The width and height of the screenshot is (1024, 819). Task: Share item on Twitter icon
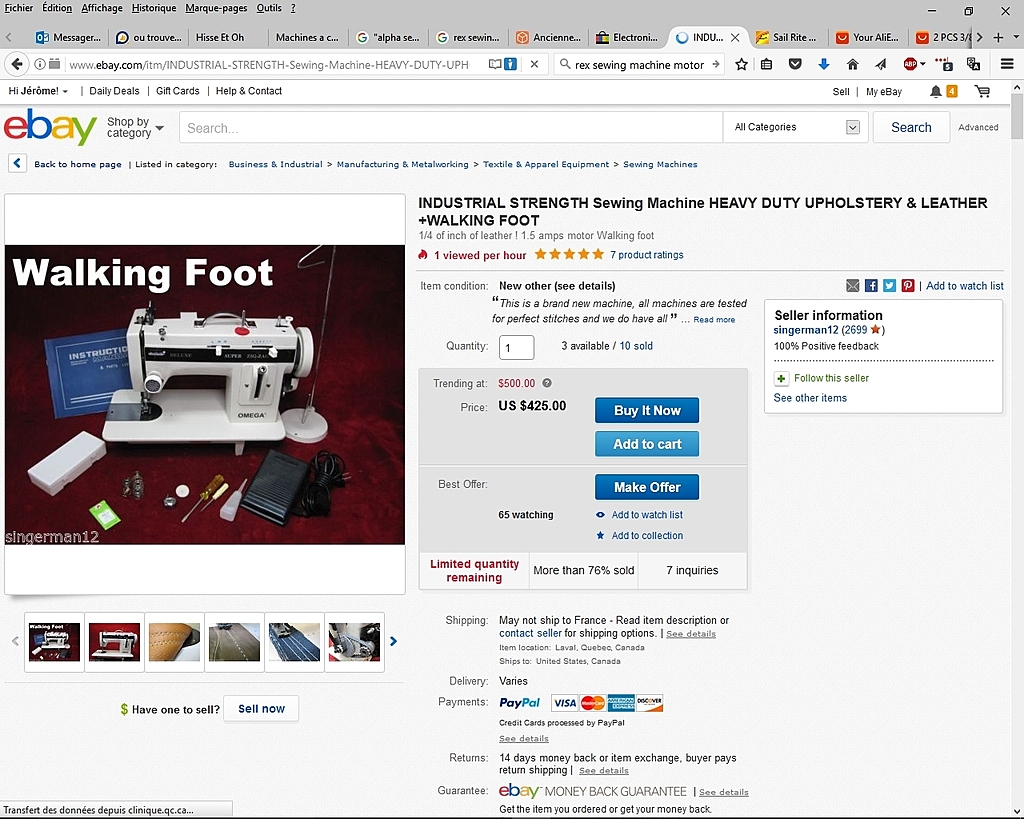[889, 285]
